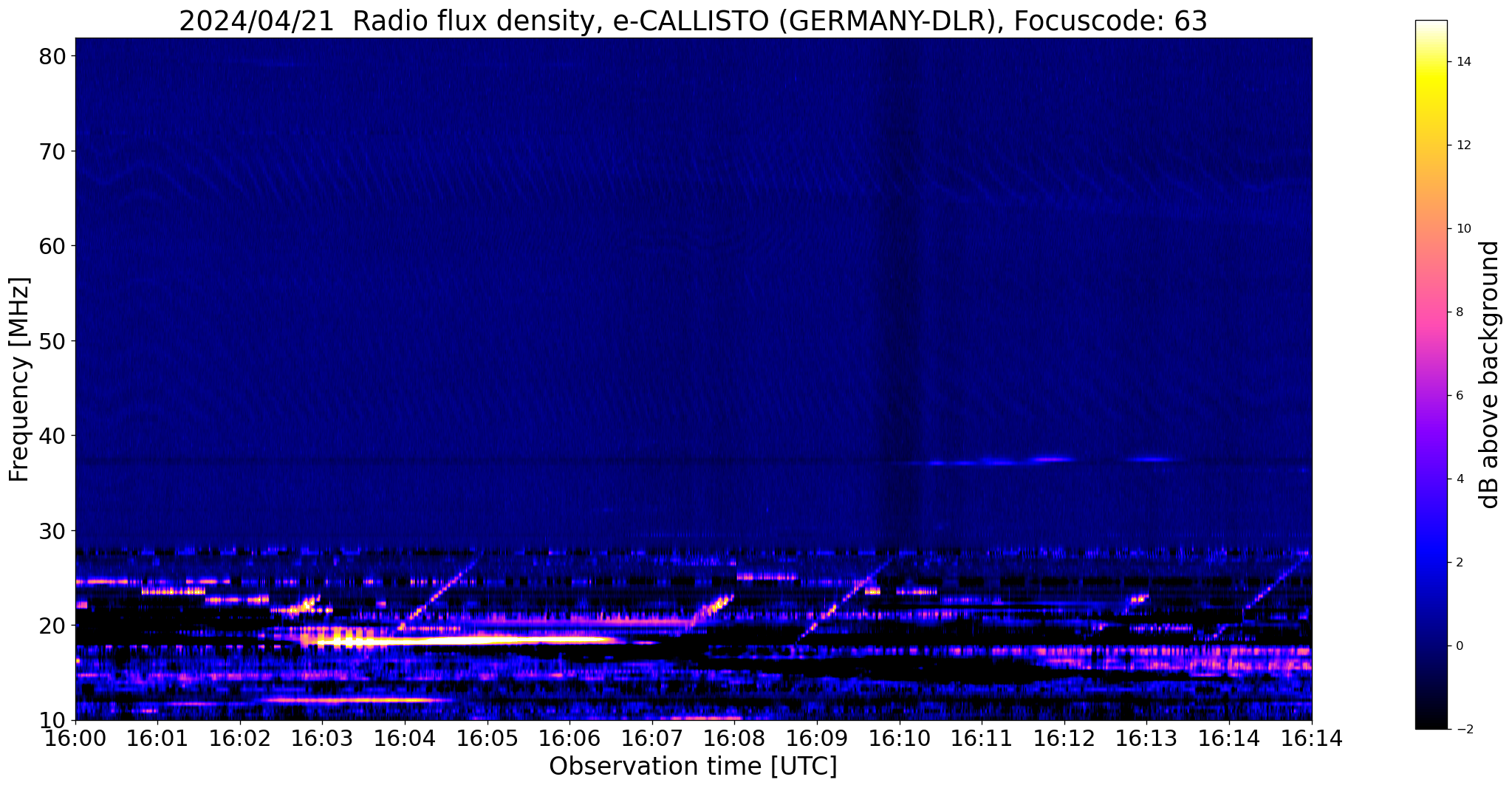Click the 16:00 time tick label

tap(75, 739)
